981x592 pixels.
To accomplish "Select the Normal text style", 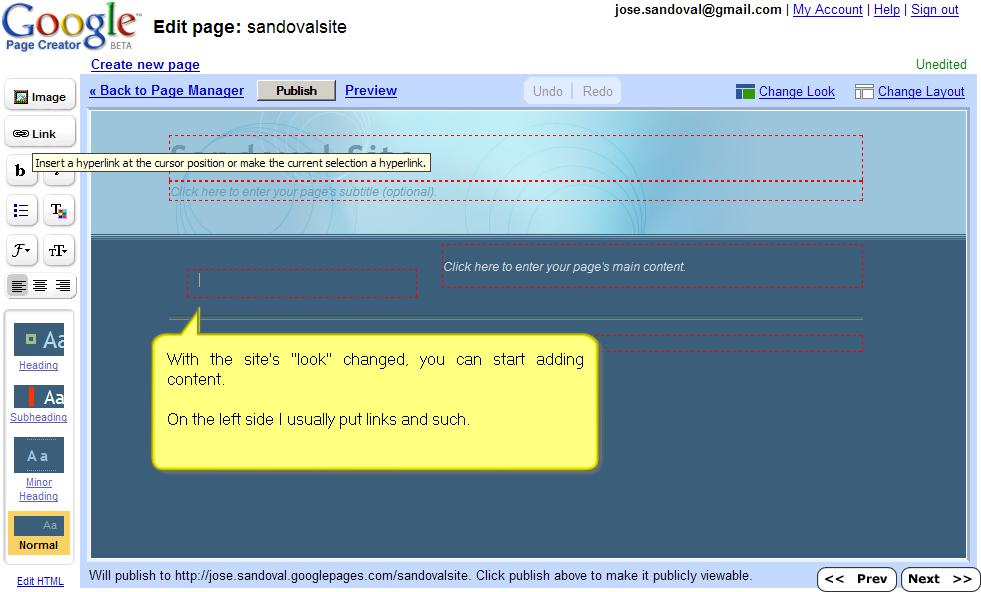I will 38,533.
